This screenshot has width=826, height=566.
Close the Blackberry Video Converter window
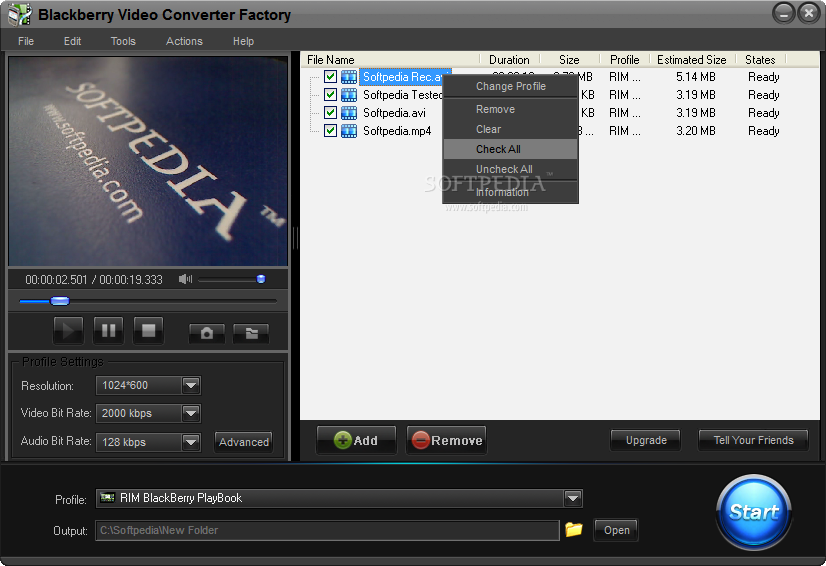pyautogui.click(x=809, y=13)
